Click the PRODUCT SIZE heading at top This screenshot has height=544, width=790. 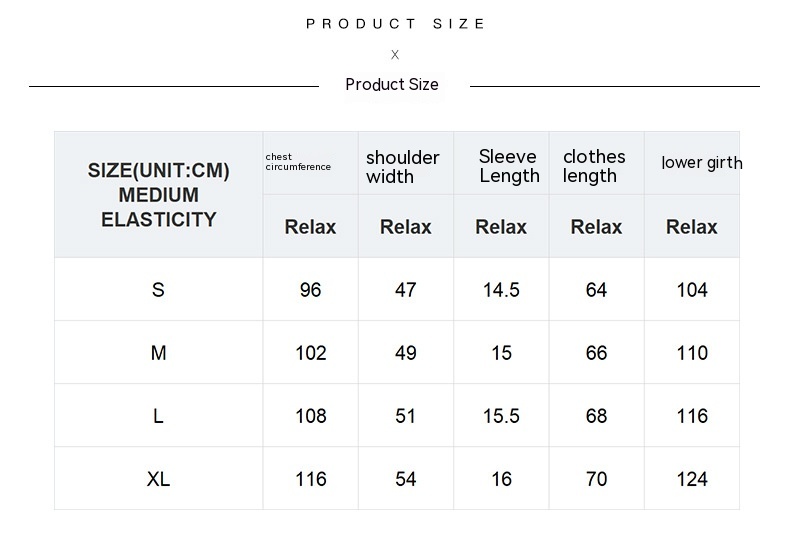395,24
